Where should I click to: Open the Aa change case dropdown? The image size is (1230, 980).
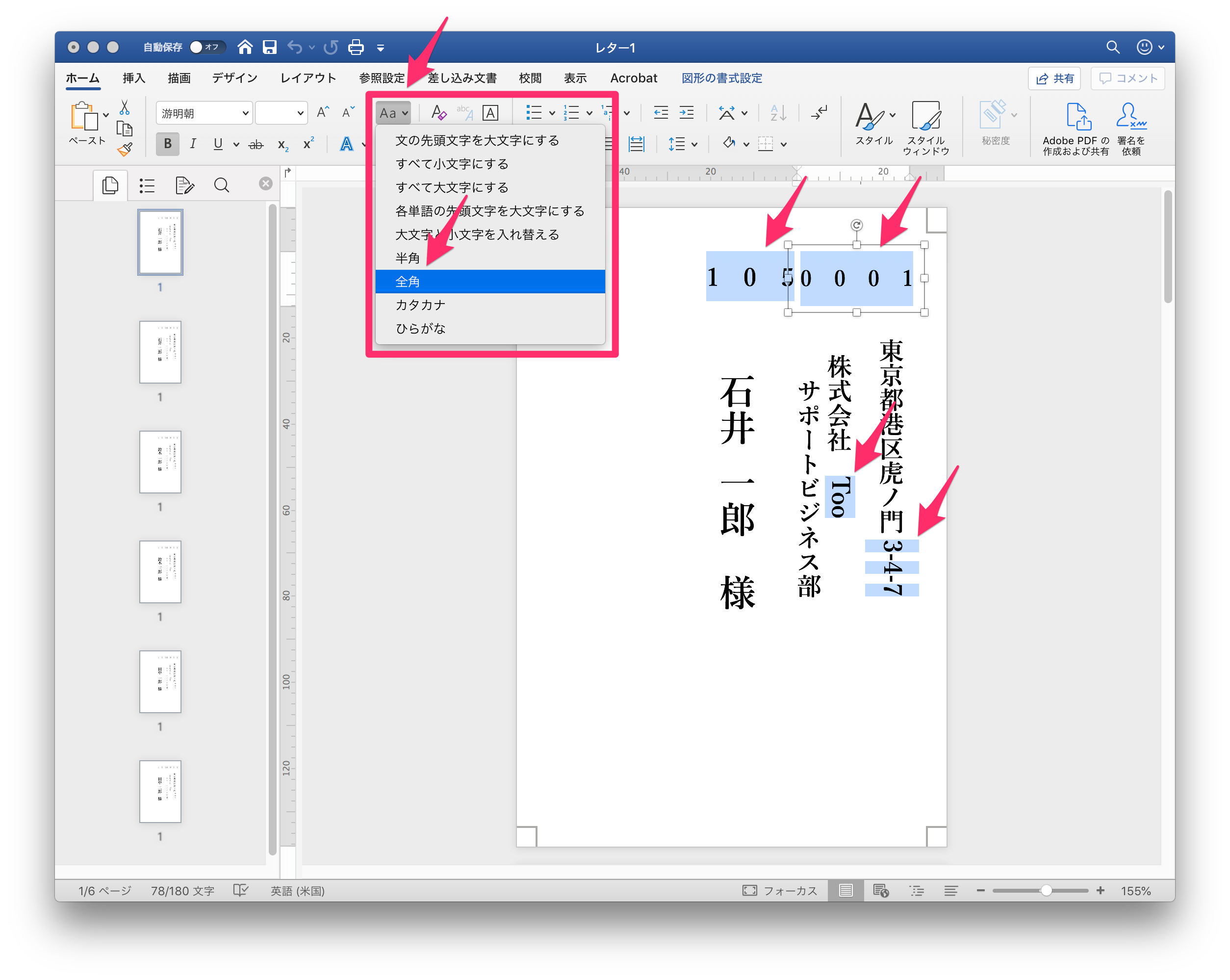[x=394, y=113]
